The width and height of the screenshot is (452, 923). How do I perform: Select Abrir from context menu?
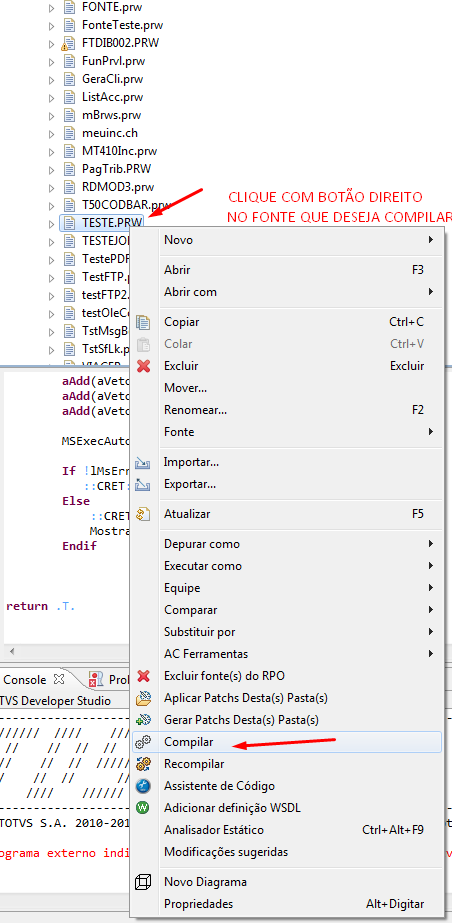point(287,270)
